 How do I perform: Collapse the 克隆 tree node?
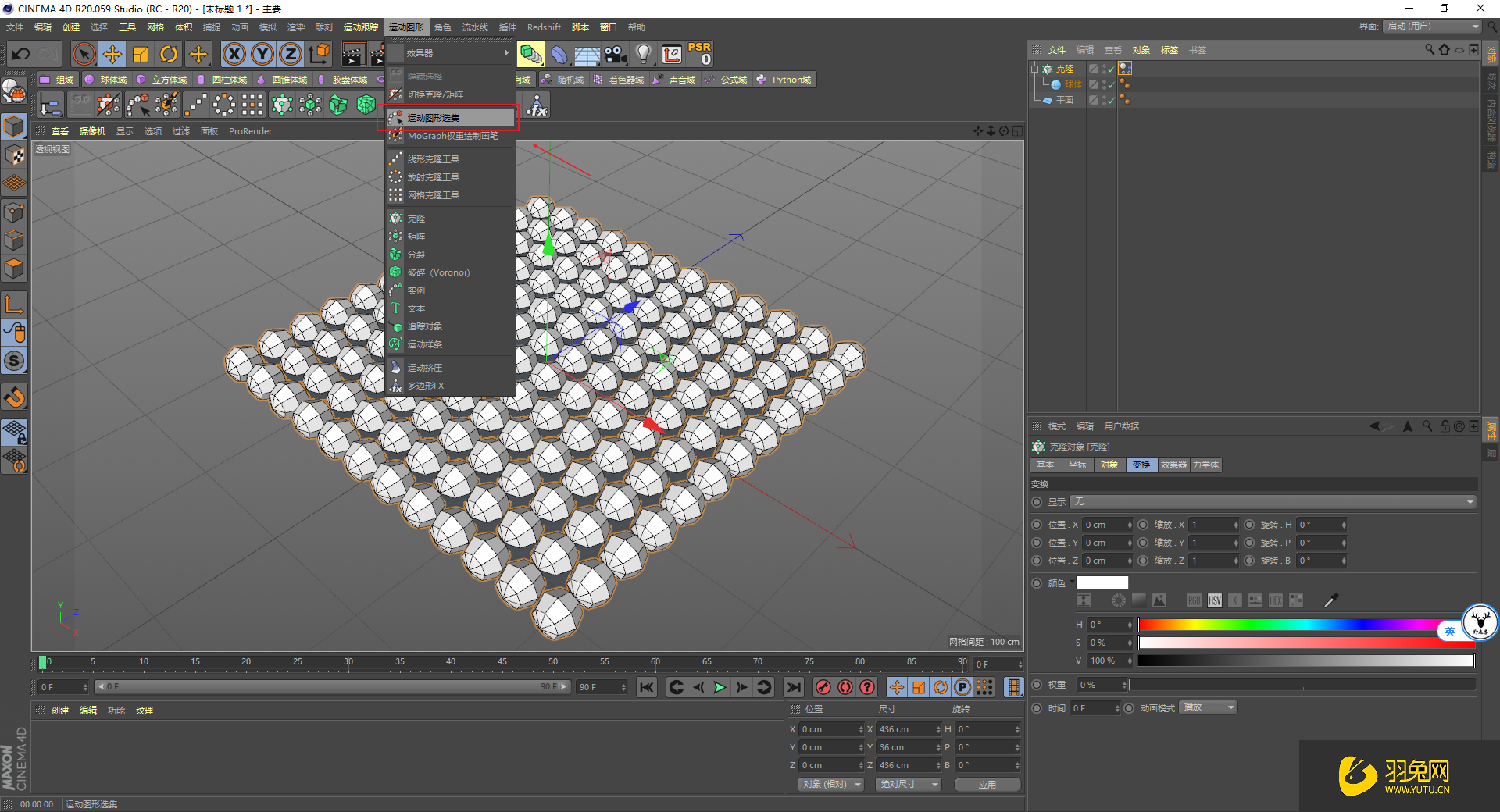(1035, 69)
